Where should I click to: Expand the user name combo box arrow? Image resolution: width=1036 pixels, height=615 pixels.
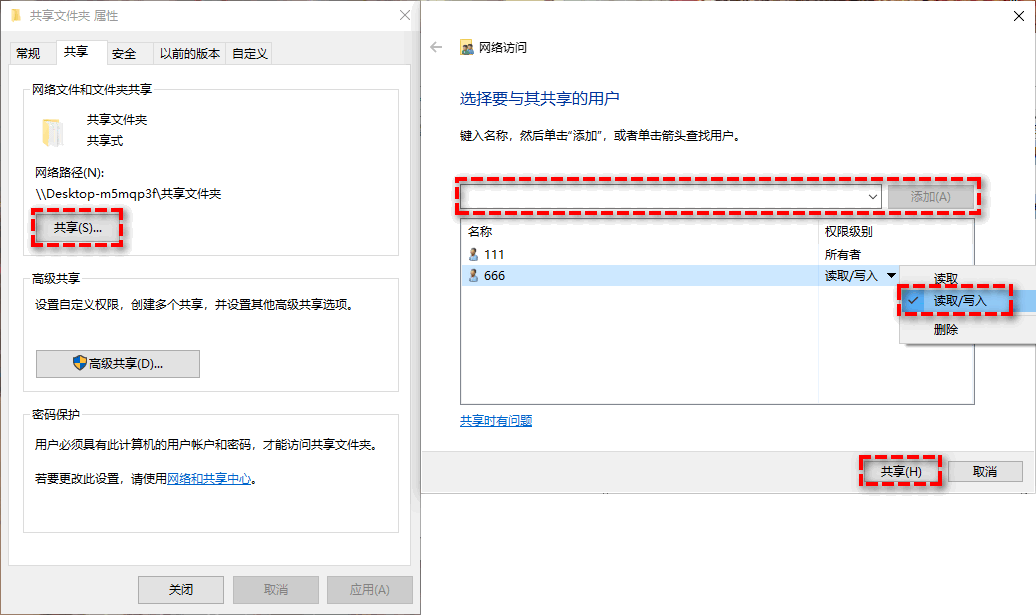coord(872,197)
